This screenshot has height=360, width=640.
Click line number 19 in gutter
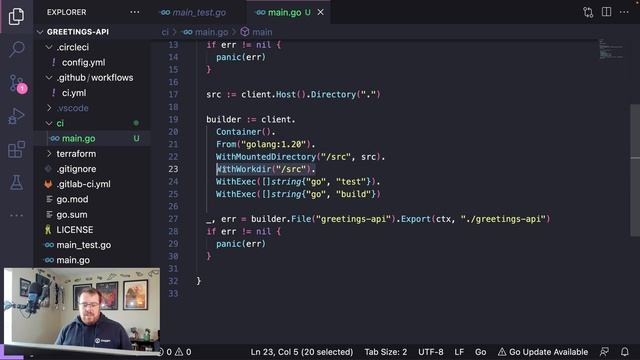pos(173,119)
